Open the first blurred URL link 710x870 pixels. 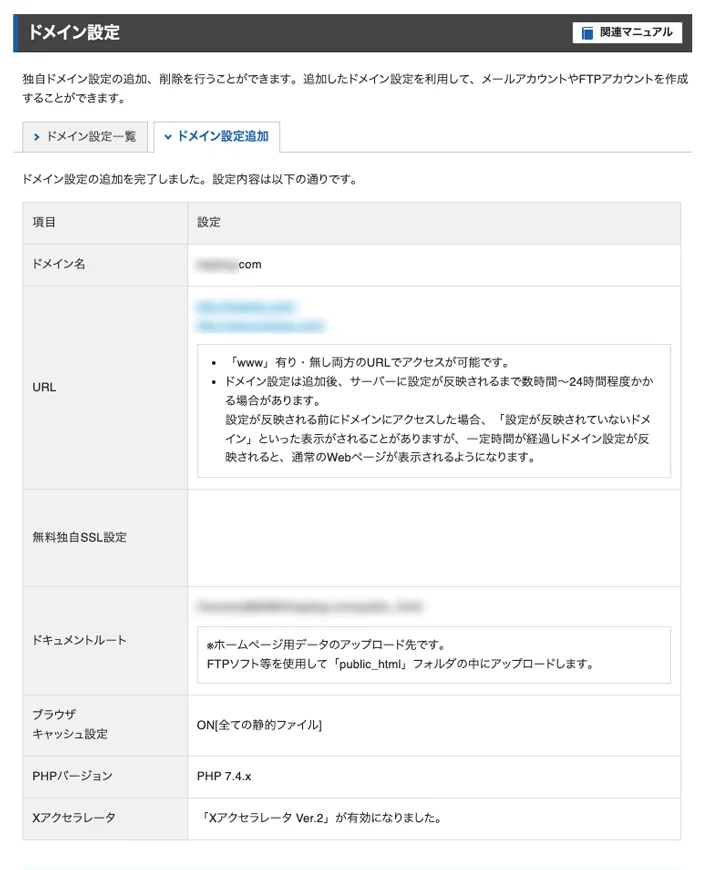click(x=246, y=306)
